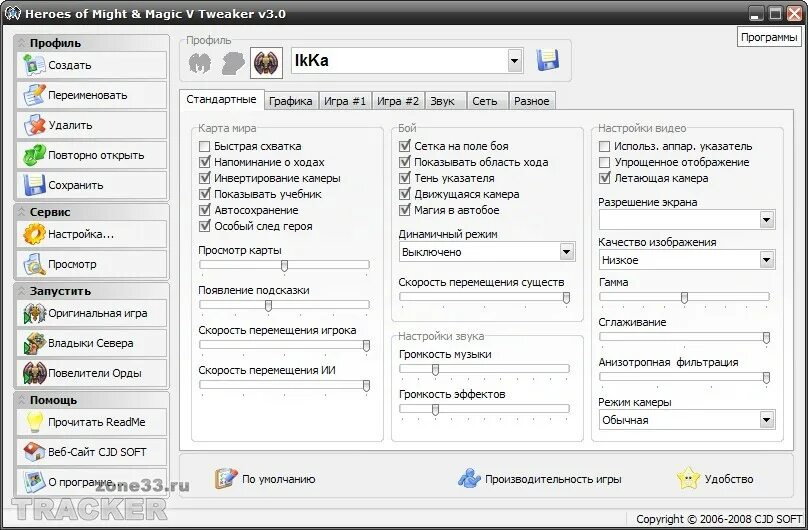Toggle Движущаяся камера checkbox

pos(405,194)
